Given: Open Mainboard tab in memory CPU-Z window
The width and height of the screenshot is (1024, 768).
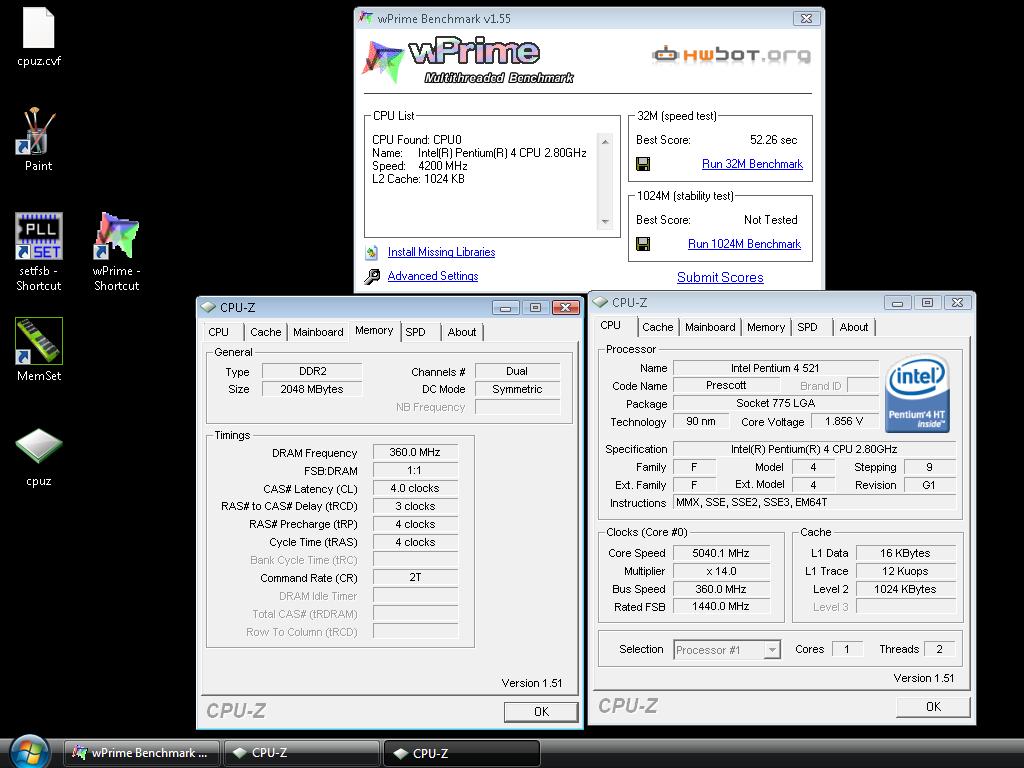Looking at the screenshot, I should tap(318, 332).
